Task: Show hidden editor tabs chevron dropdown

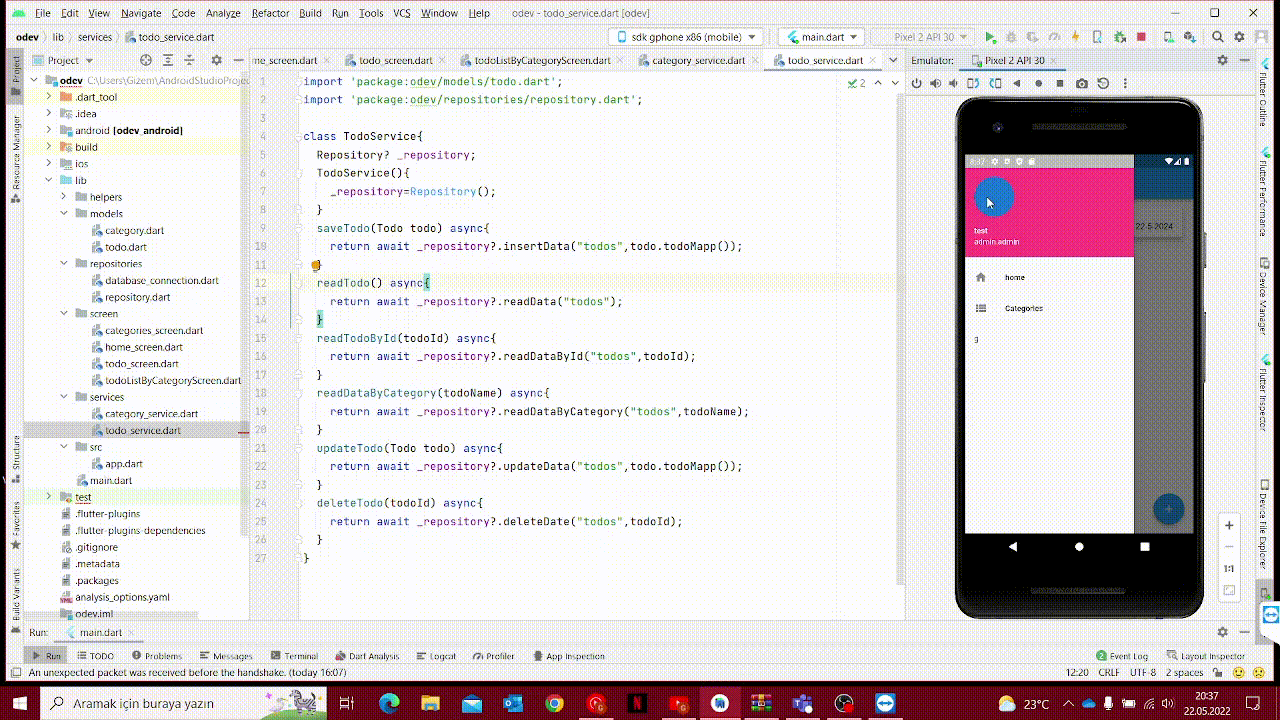Action: 892,60
